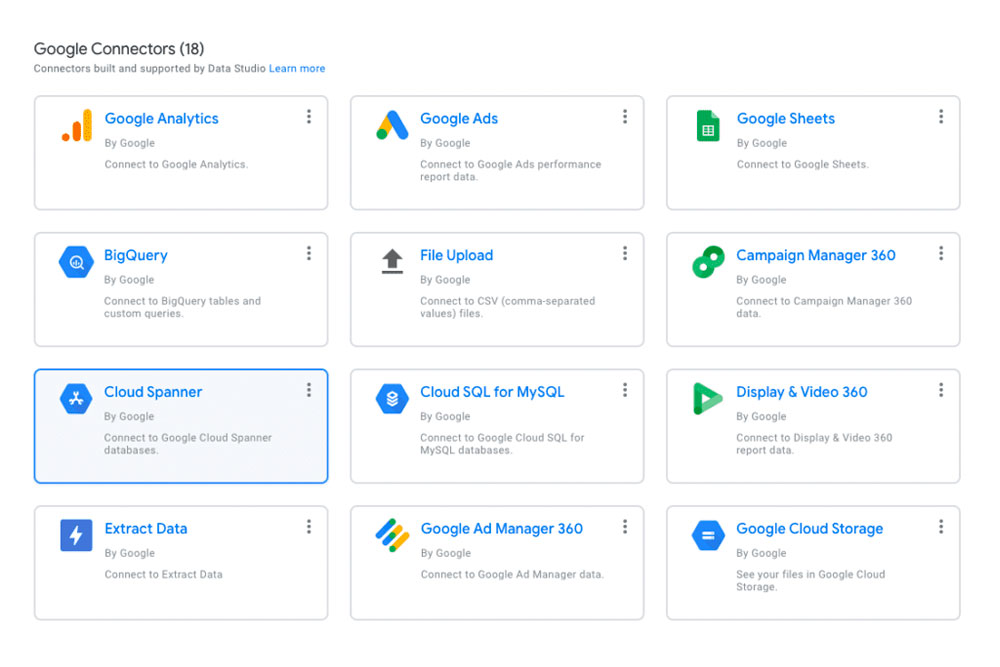Select the Cloud Spanner connector title
The height and width of the screenshot is (667, 1000).
coord(153,392)
